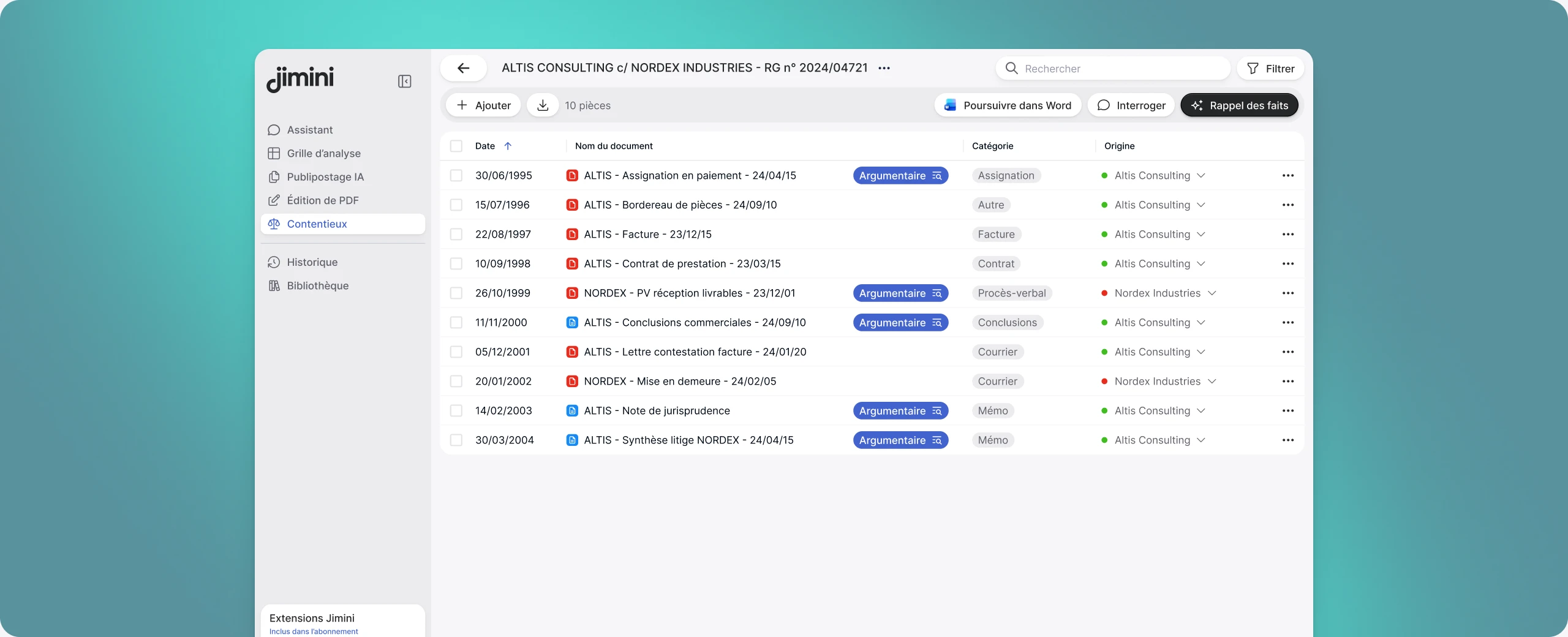
Task: Expand origin dropdown for Conclusions commerciales
Action: (1201, 323)
